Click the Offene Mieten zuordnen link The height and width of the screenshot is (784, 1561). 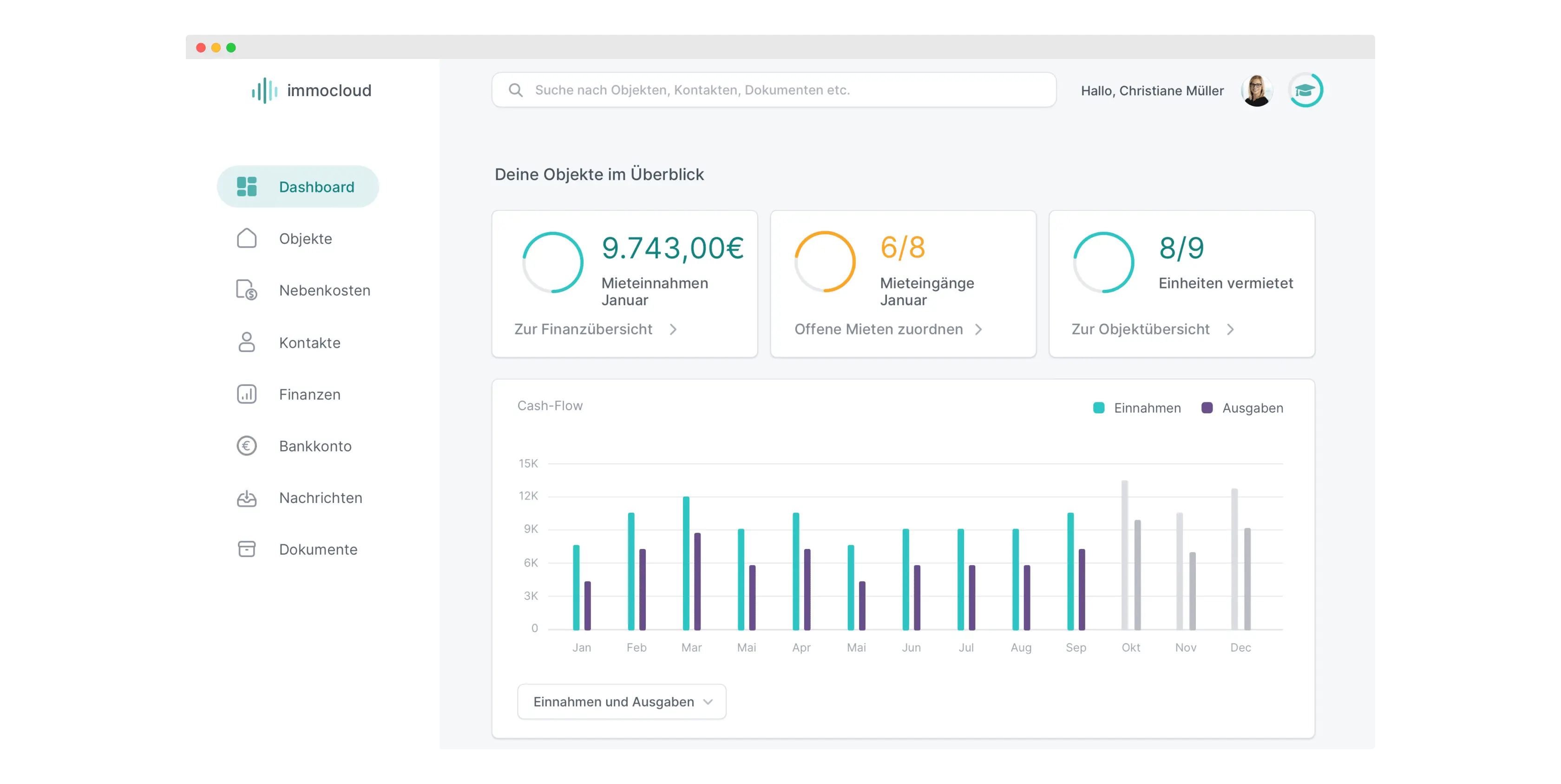pos(879,329)
